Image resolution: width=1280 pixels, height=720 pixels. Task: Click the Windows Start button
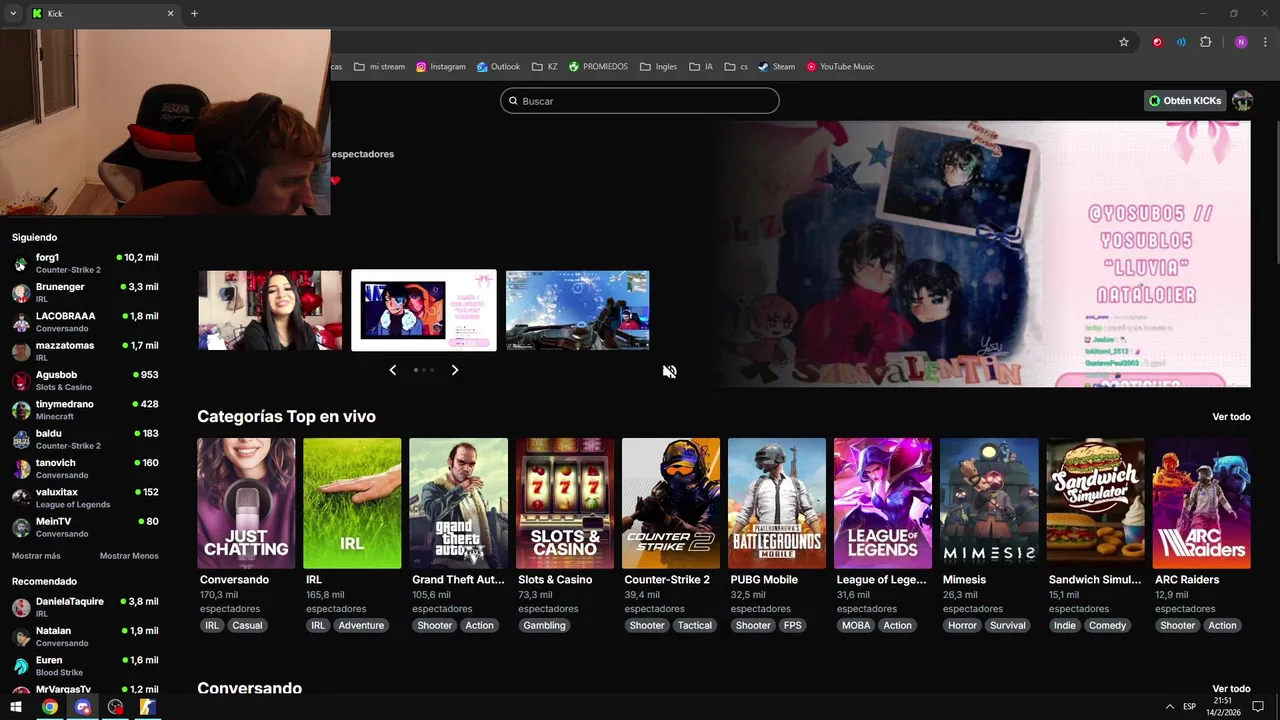pos(16,707)
